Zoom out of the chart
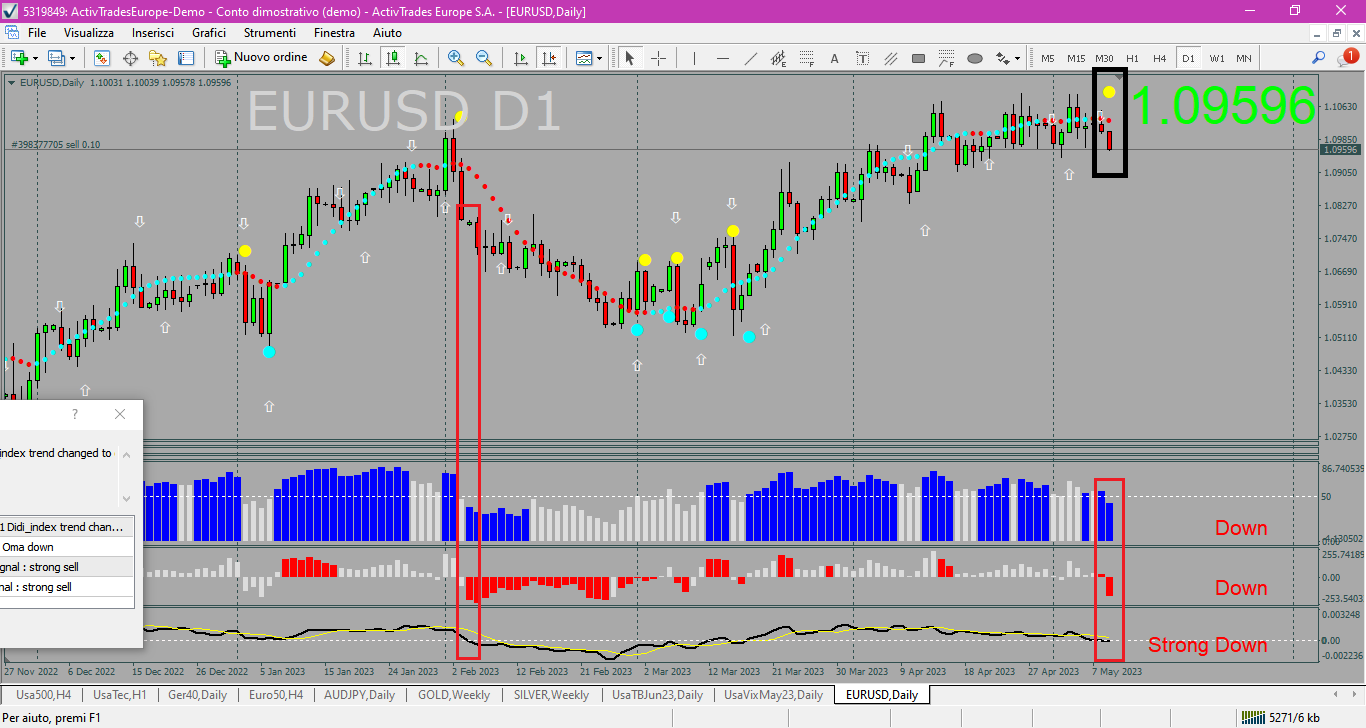1366x728 pixels. pos(484,58)
